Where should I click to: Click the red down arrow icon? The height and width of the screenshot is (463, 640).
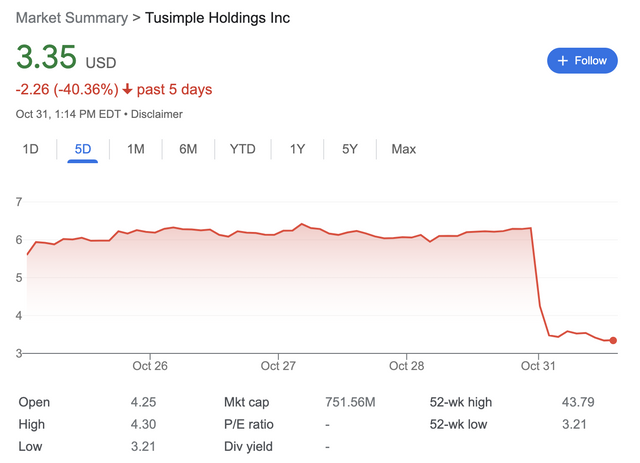tap(127, 89)
